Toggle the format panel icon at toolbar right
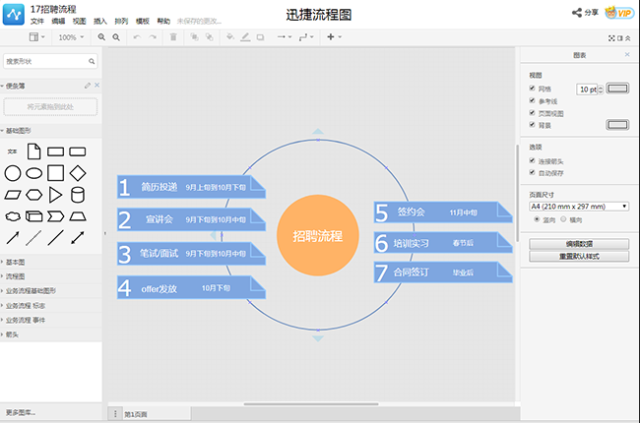This screenshot has width=640, height=423. (620, 38)
